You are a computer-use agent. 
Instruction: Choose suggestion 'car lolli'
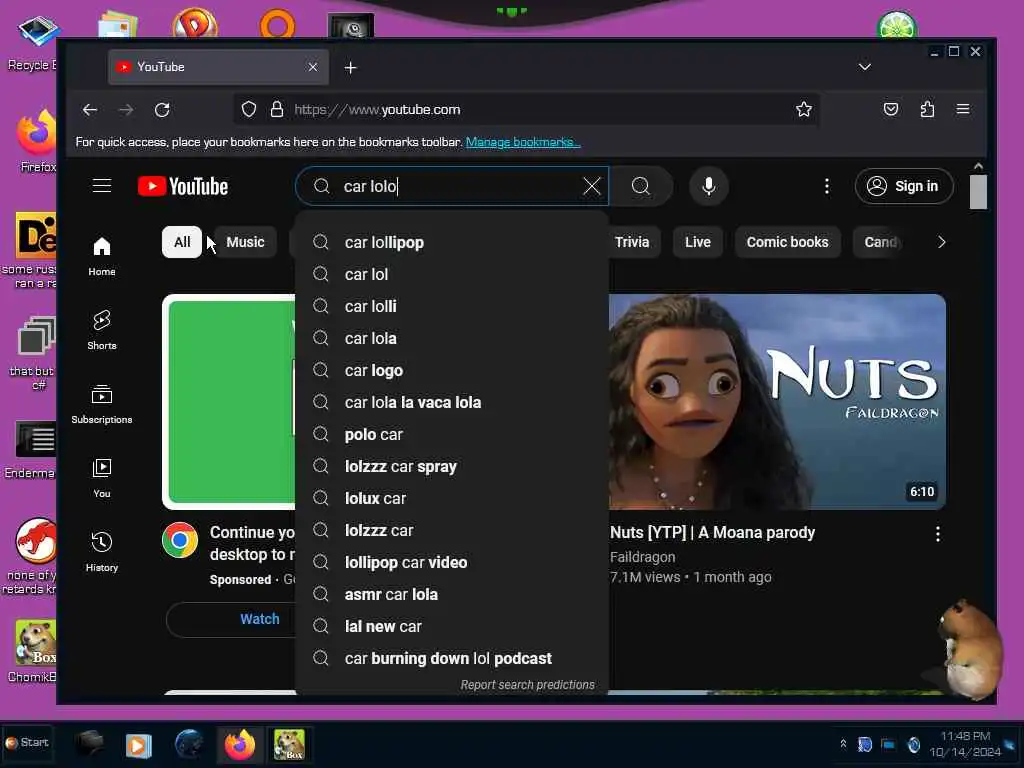click(452, 306)
